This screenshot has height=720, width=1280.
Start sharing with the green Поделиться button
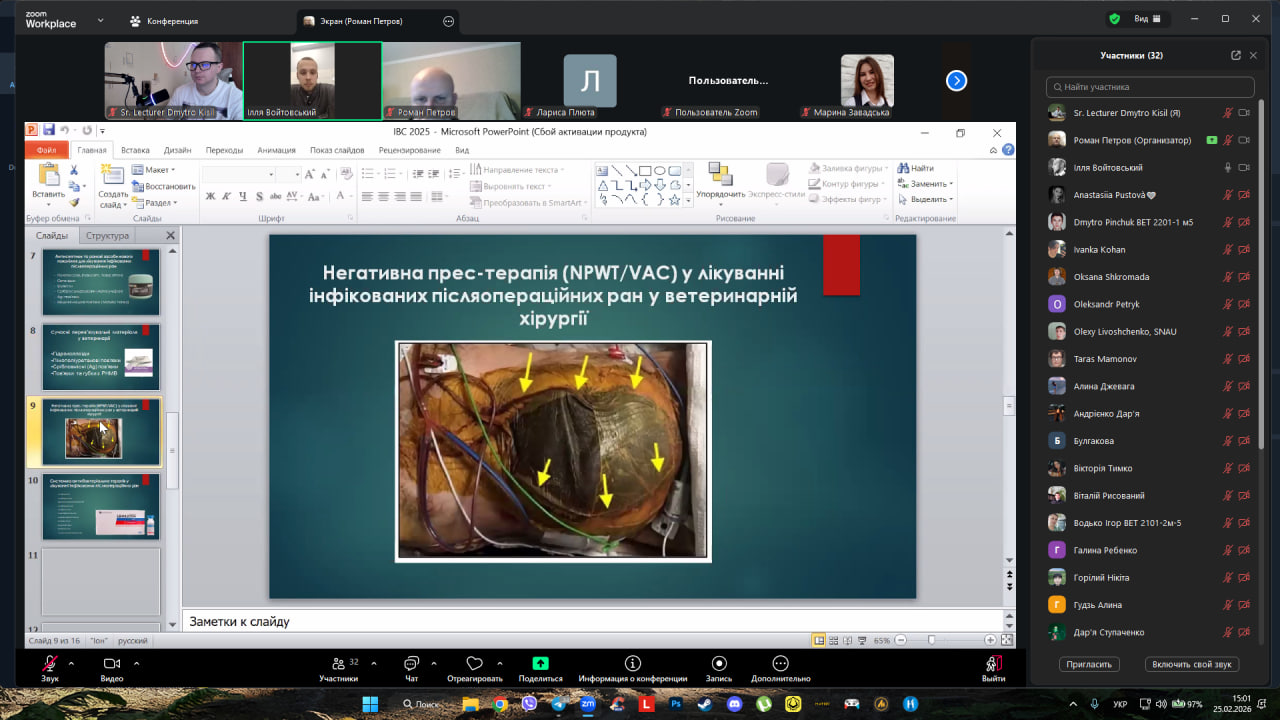pos(540,664)
